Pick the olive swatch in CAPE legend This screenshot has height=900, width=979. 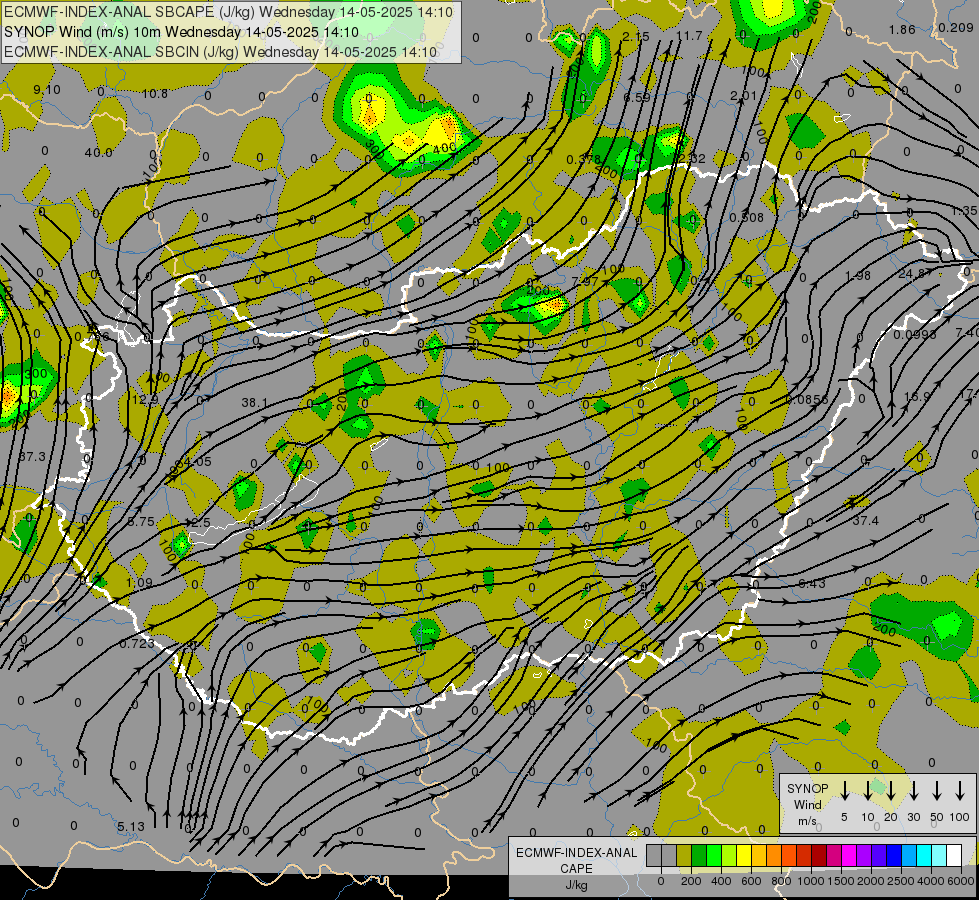684,855
